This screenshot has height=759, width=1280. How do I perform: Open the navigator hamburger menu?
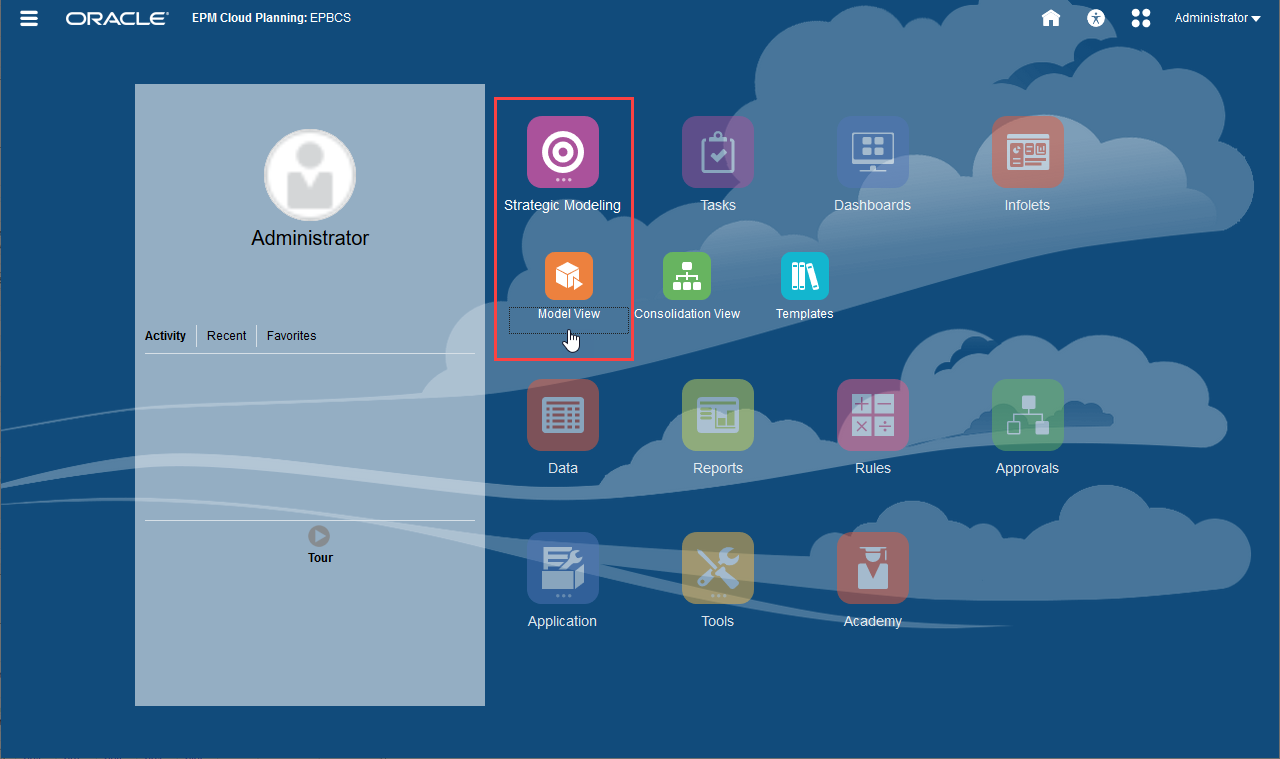click(x=29, y=17)
